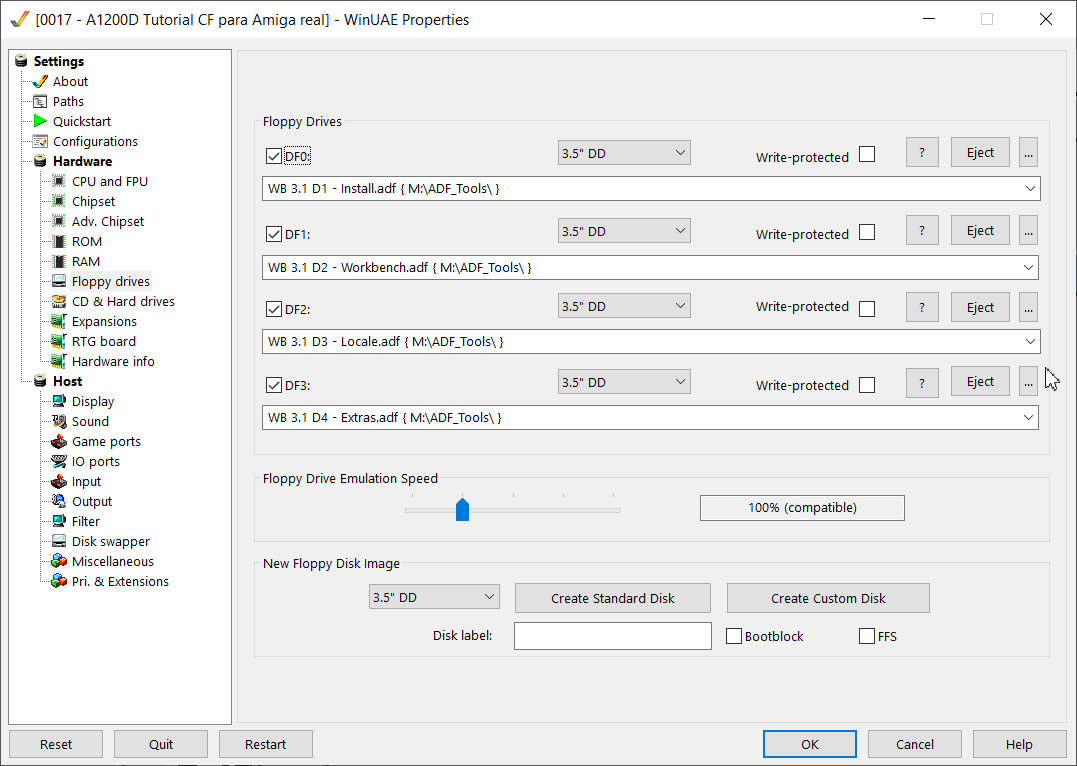Click the Hardware info icon
Image resolution: width=1077 pixels, height=766 pixels.
click(59, 361)
